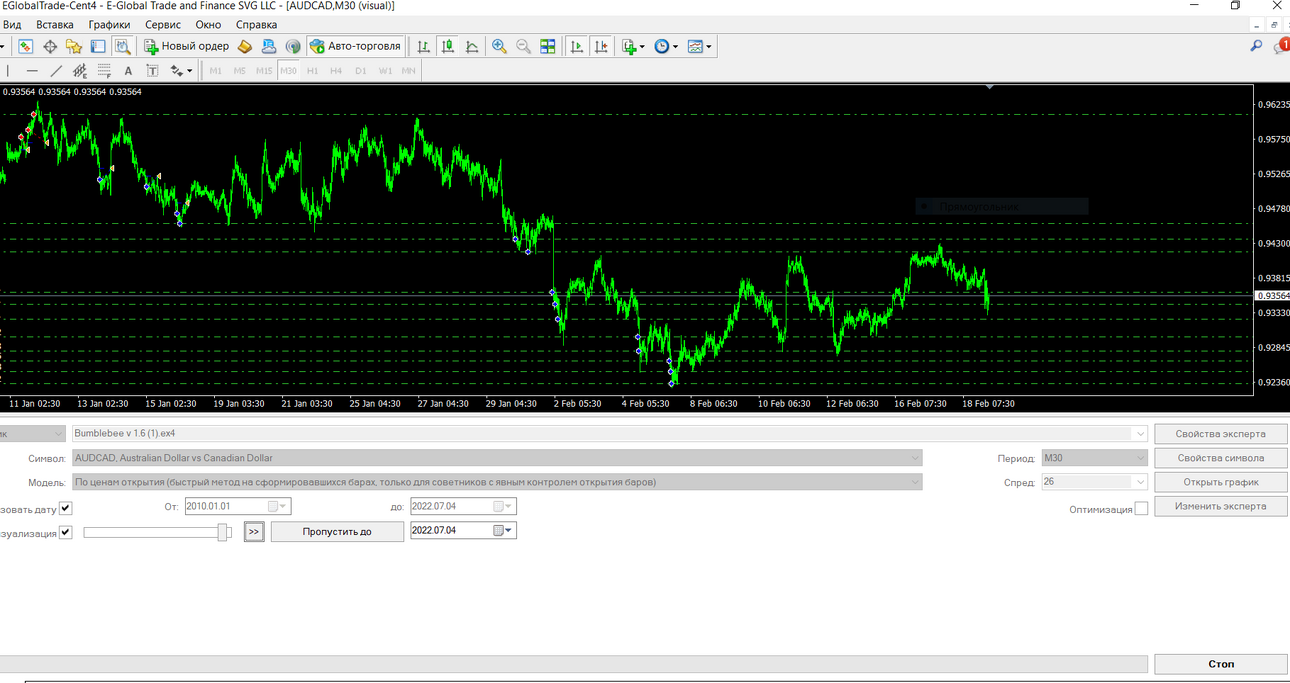
Task: Click the search magnifier icon
Action: pyautogui.click(x=1256, y=46)
